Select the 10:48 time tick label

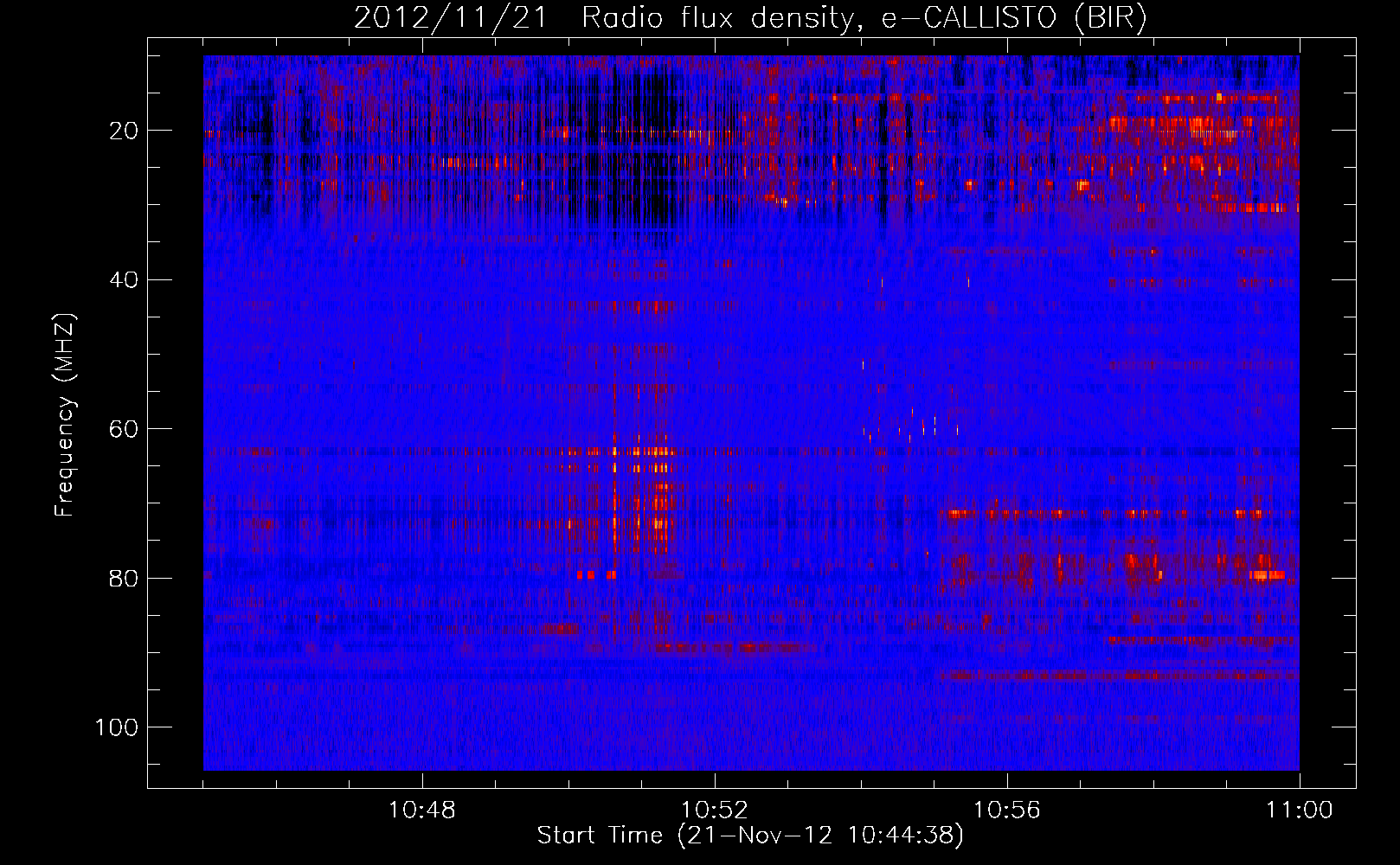422,811
